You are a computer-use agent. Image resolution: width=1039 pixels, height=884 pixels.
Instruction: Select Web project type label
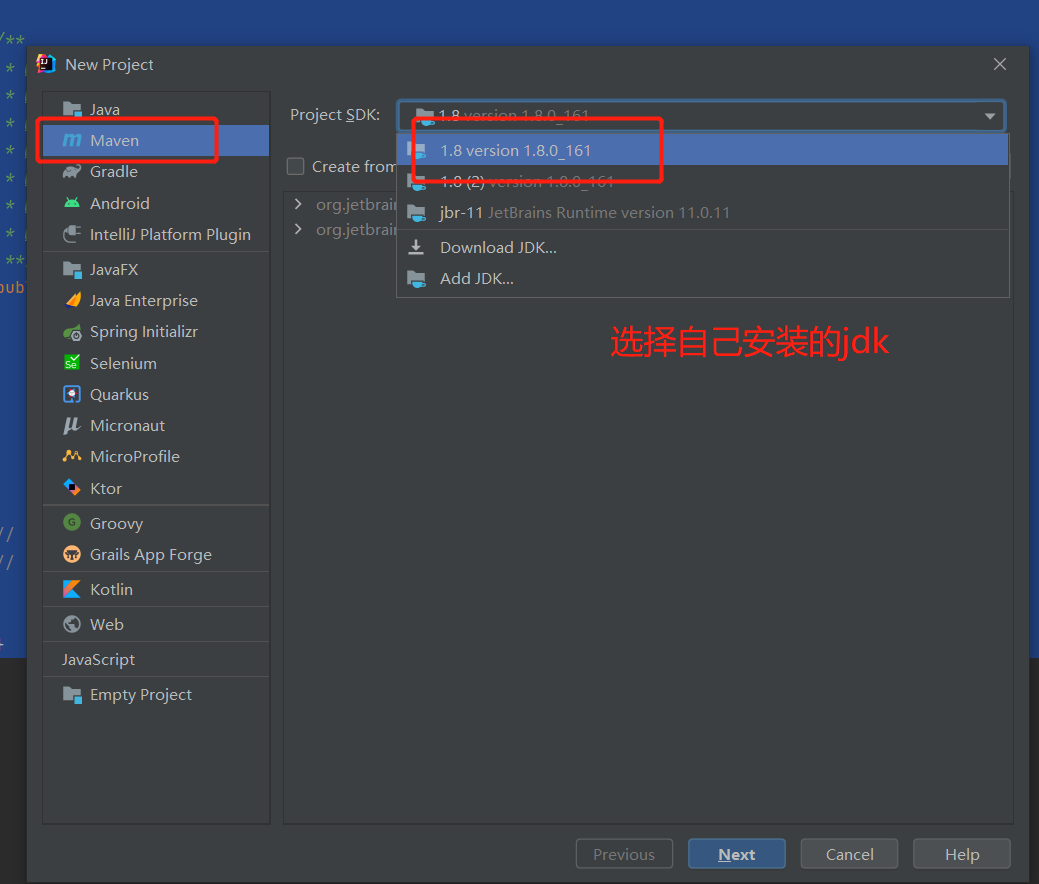click(x=107, y=624)
